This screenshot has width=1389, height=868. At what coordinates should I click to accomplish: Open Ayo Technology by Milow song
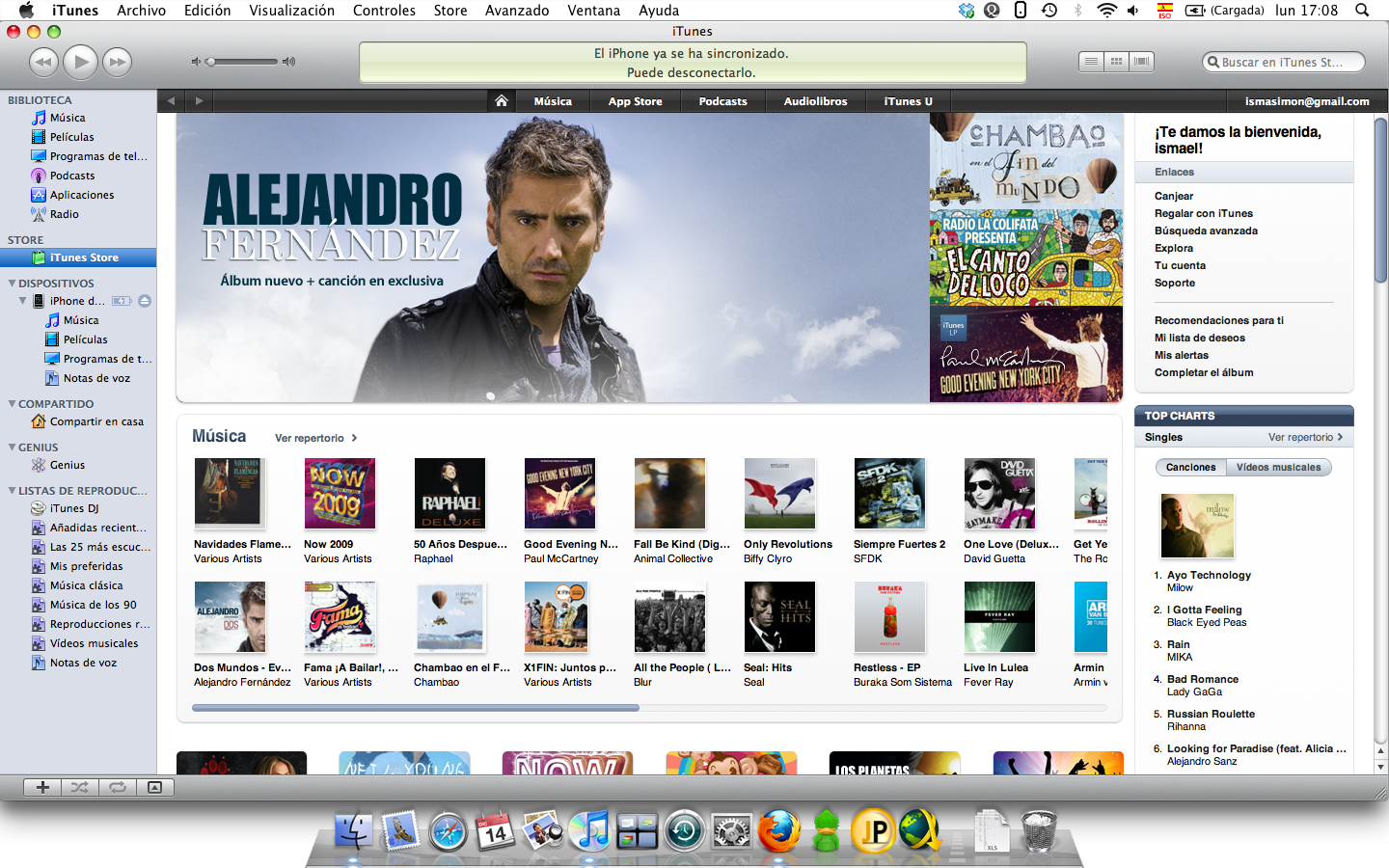pos(1209,575)
